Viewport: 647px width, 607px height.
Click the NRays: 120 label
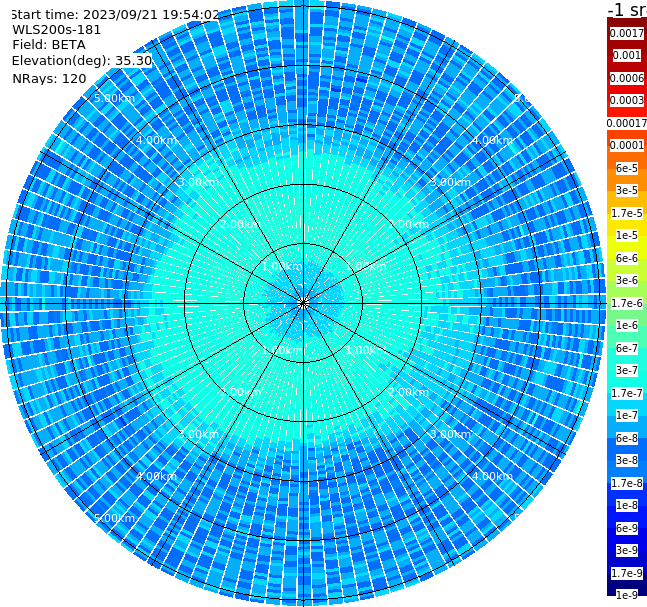pyautogui.click(x=49, y=78)
